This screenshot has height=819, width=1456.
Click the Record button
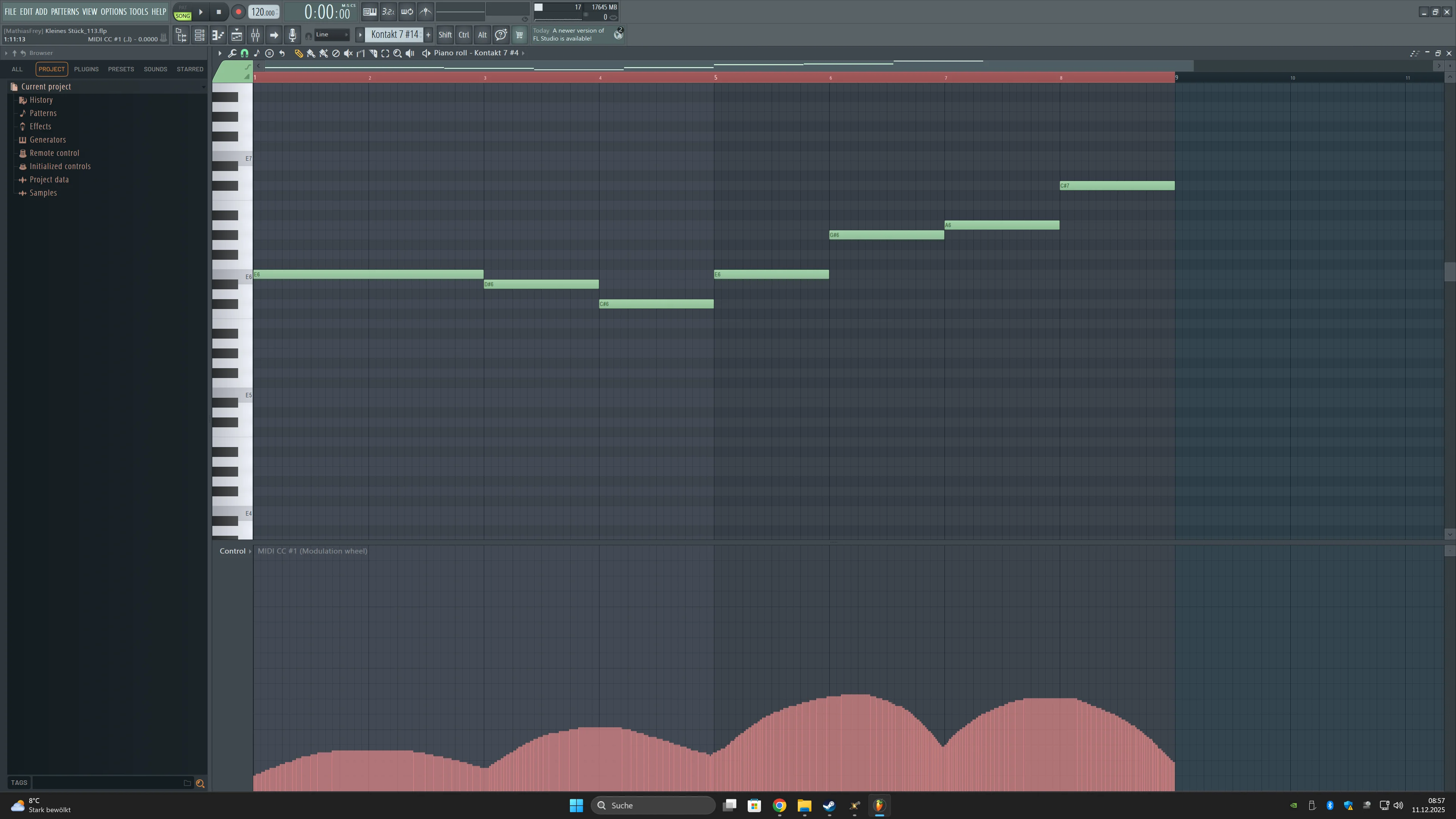click(x=238, y=11)
